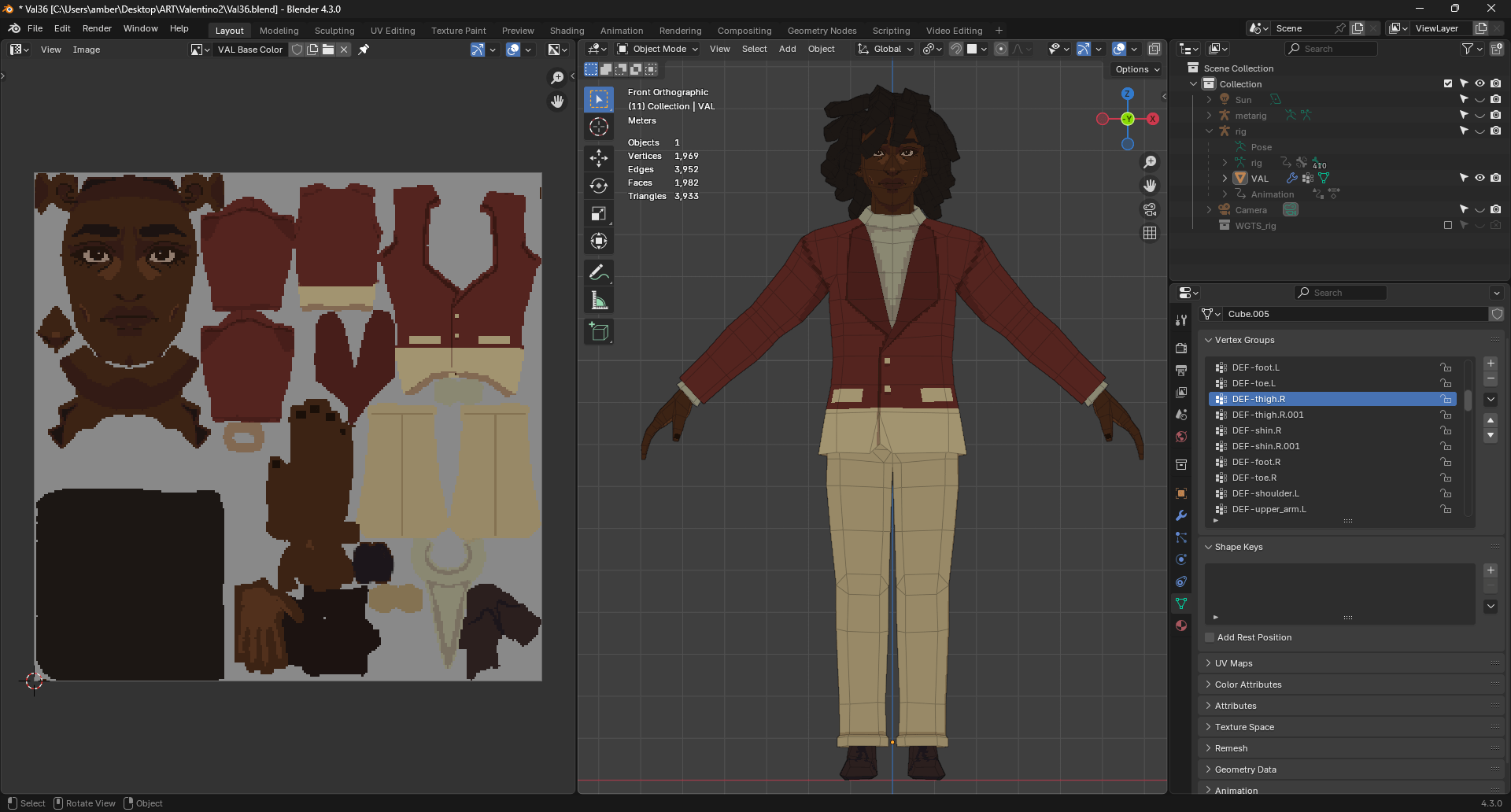Toggle Collection exclude checkbox in outliner
1511x812 pixels.
[1448, 83]
